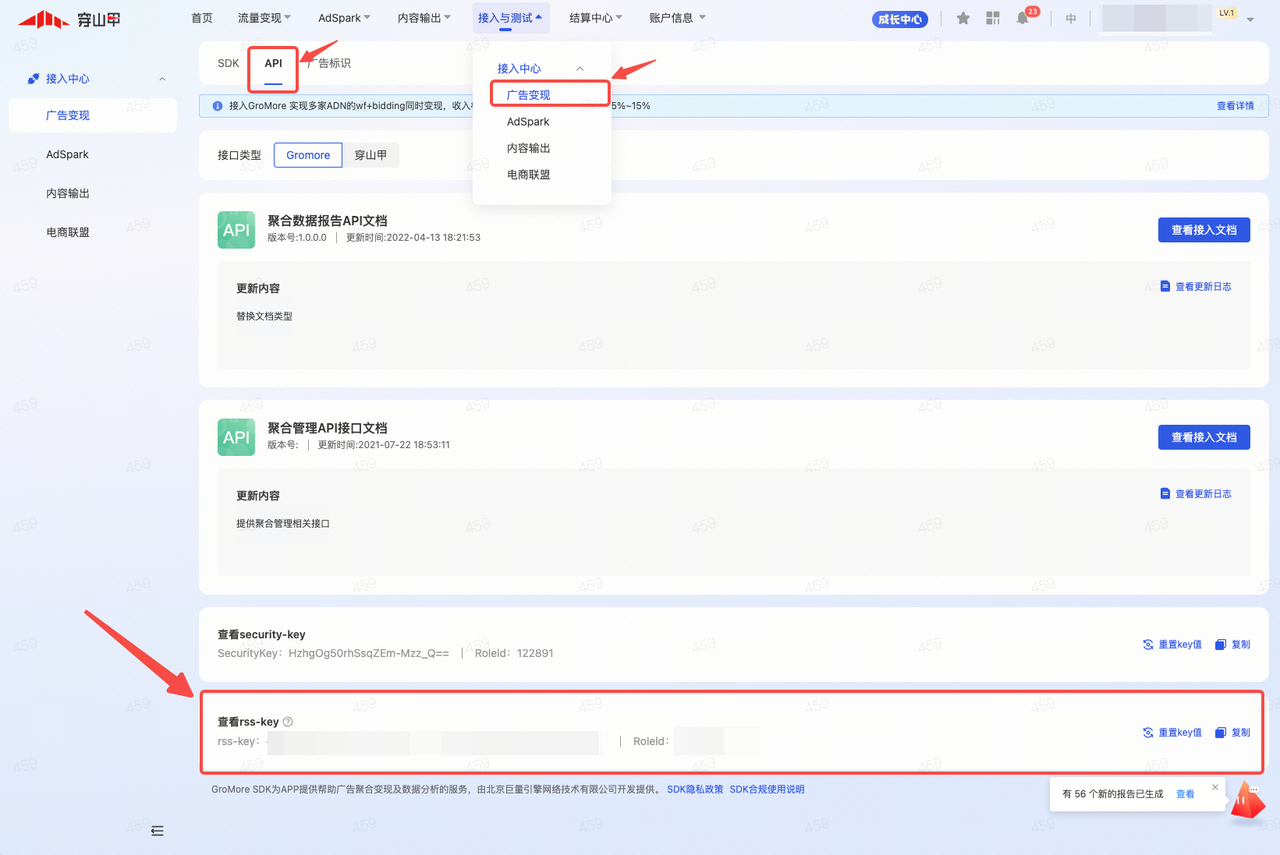Click the star favorites icon in header
This screenshot has width=1280, height=855.
(963, 18)
